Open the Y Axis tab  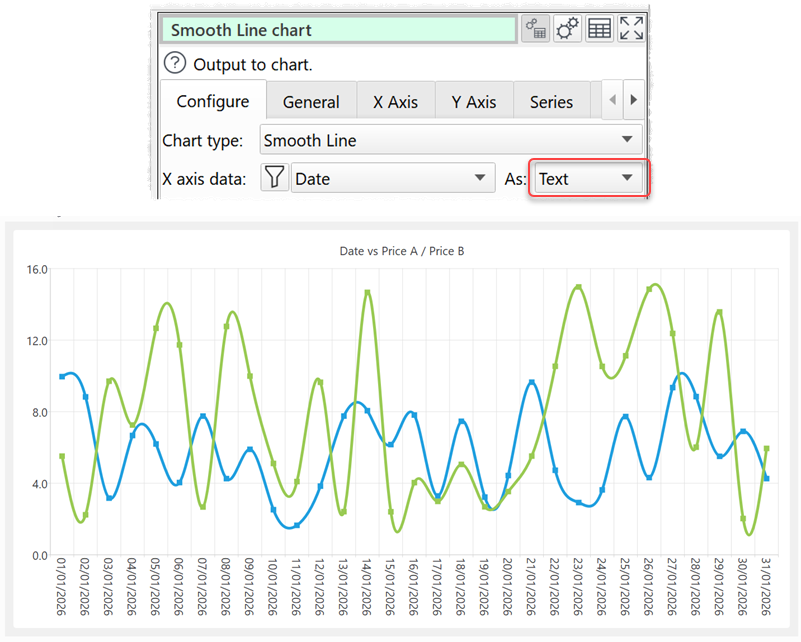[474, 102]
